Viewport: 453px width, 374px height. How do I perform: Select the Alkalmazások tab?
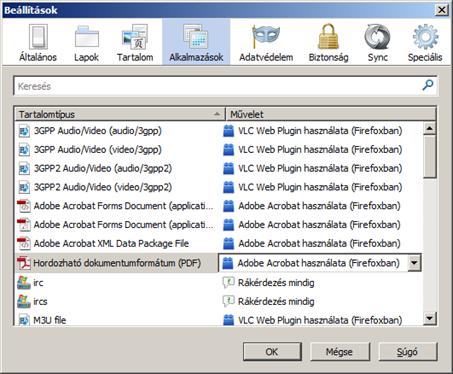(x=196, y=42)
